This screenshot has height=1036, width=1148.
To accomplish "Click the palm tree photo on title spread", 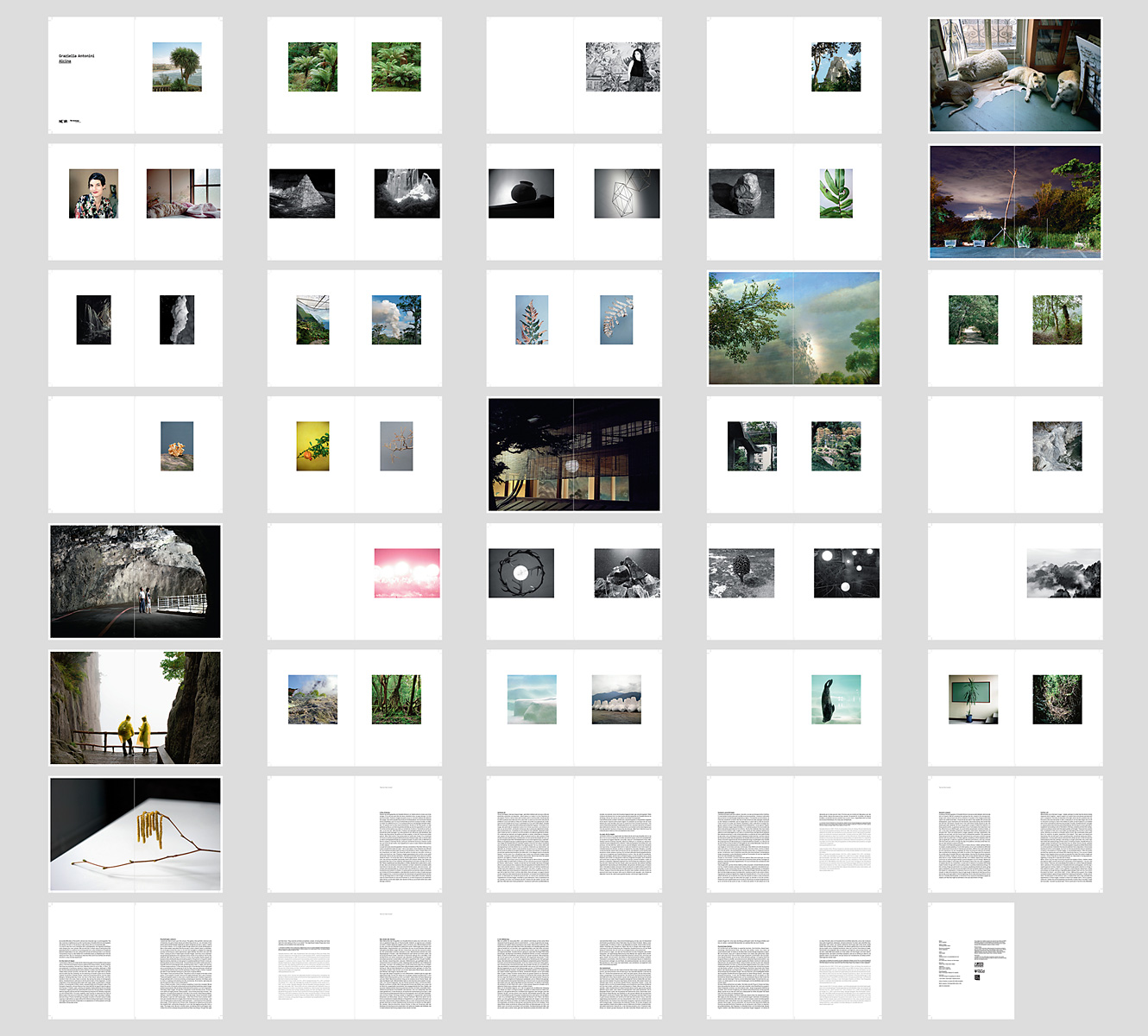I will [x=177, y=66].
